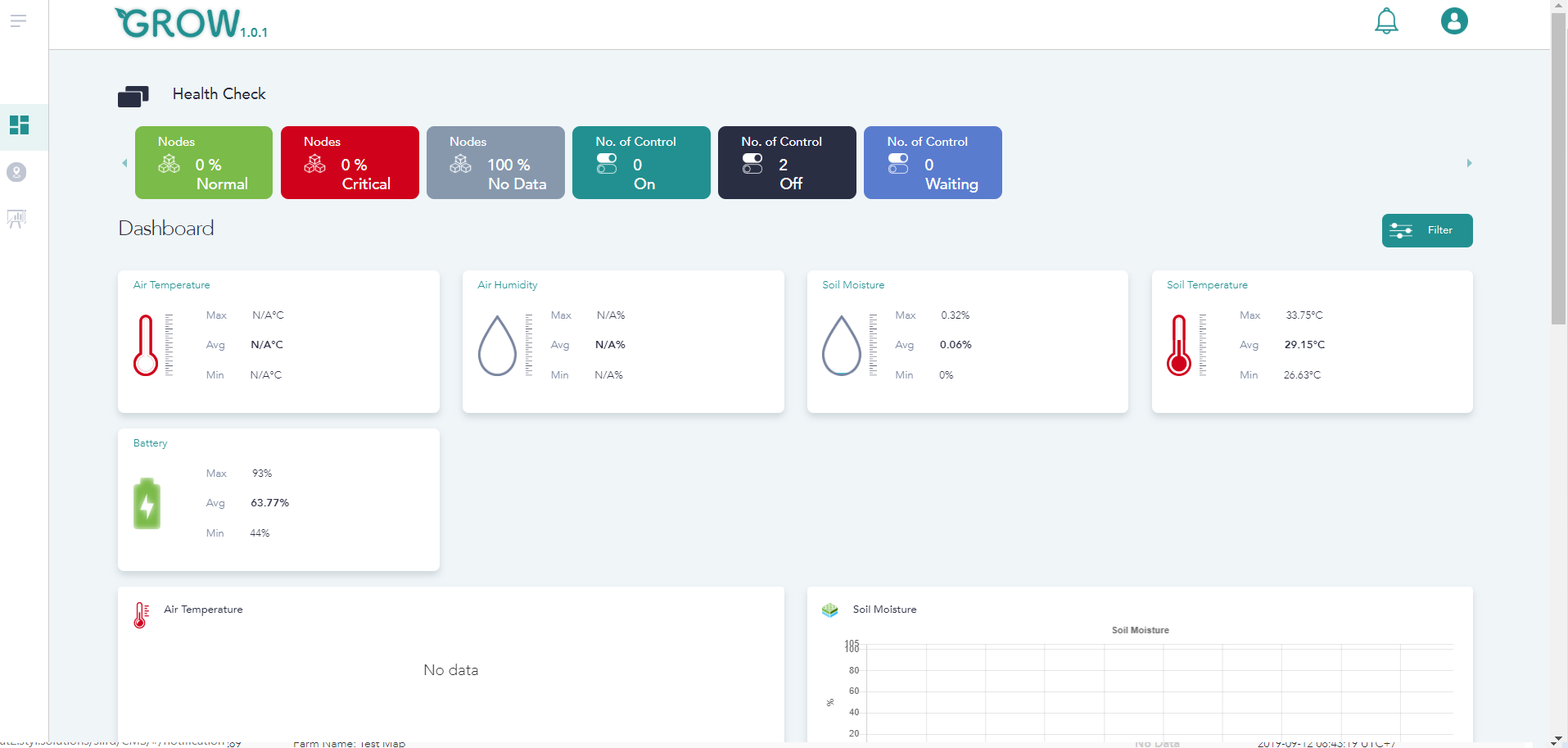The height and width of the screenshot is (748, 1568).
Task: Select the dashboard grid sidebar icon
Action: pyautogui.click(x=19, y=125)
